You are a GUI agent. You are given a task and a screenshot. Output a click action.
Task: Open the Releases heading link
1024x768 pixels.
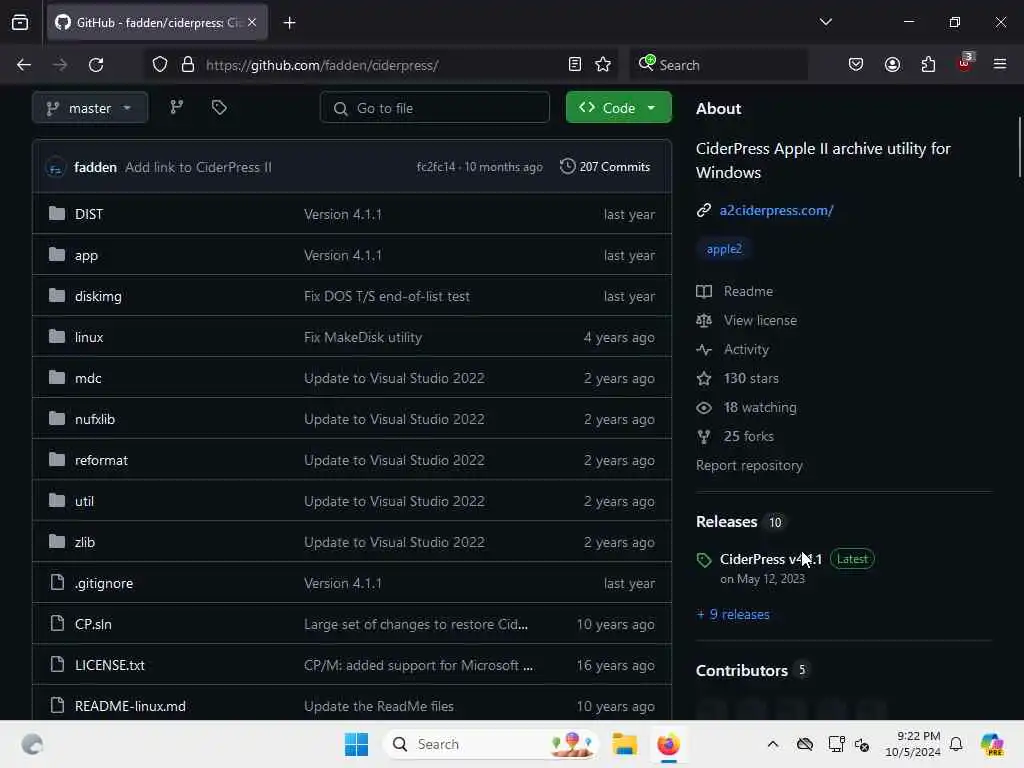pos(726,522)
